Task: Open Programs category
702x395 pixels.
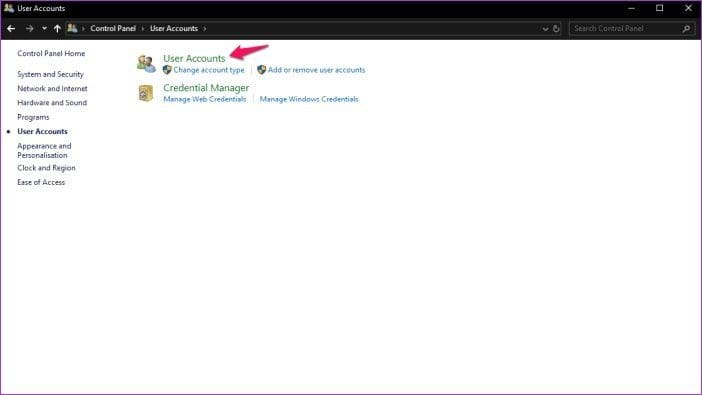Action: tap(33, 117)
